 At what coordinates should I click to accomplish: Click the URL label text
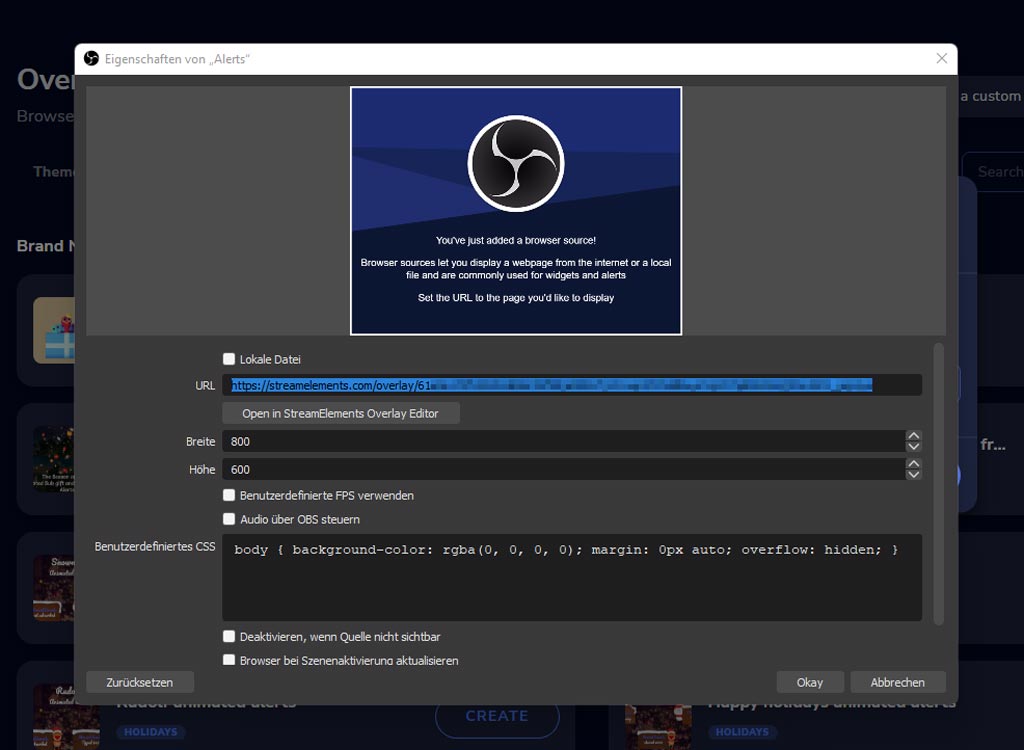click(x=205, y=385)
